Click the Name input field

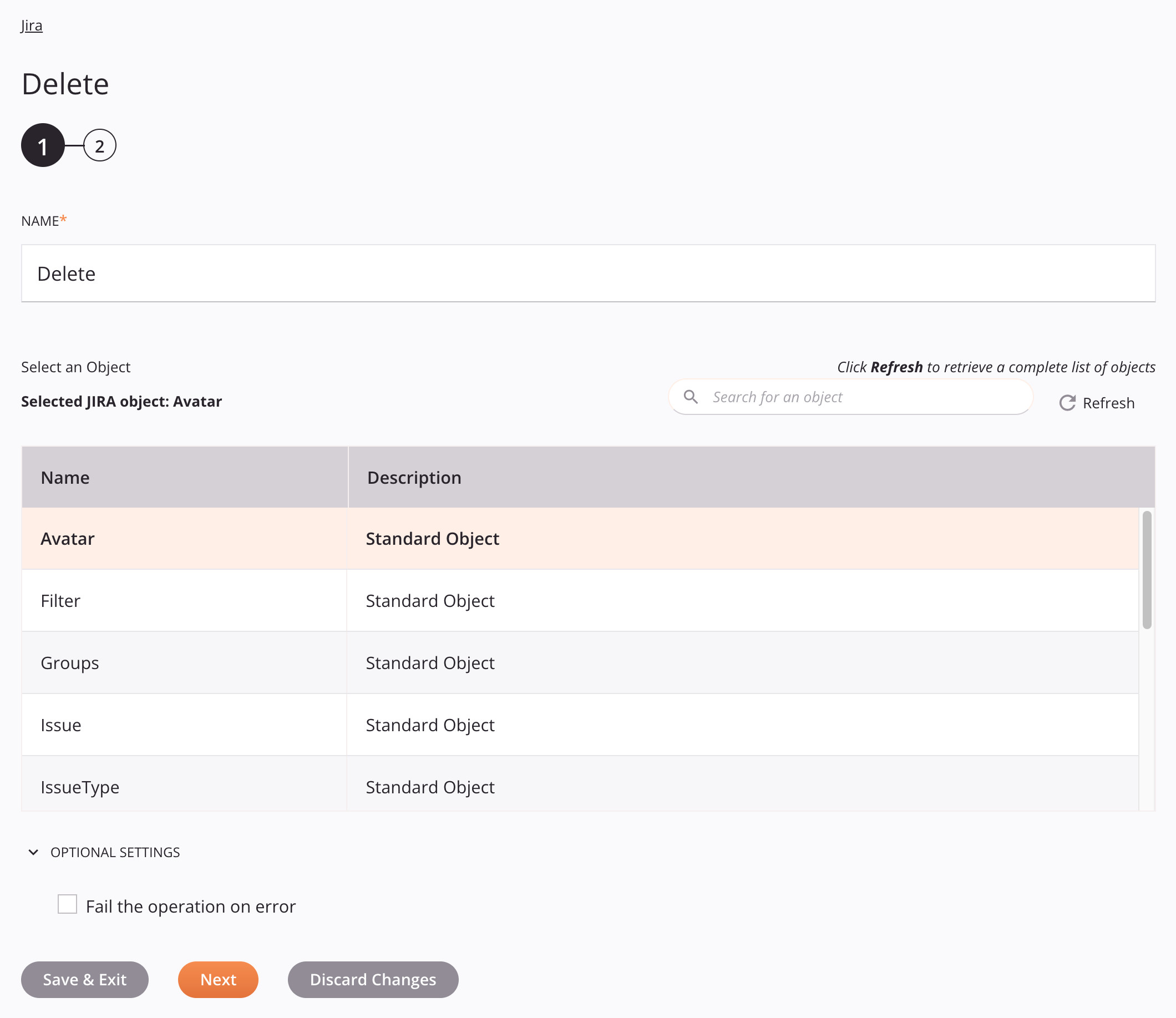(588, 273)
